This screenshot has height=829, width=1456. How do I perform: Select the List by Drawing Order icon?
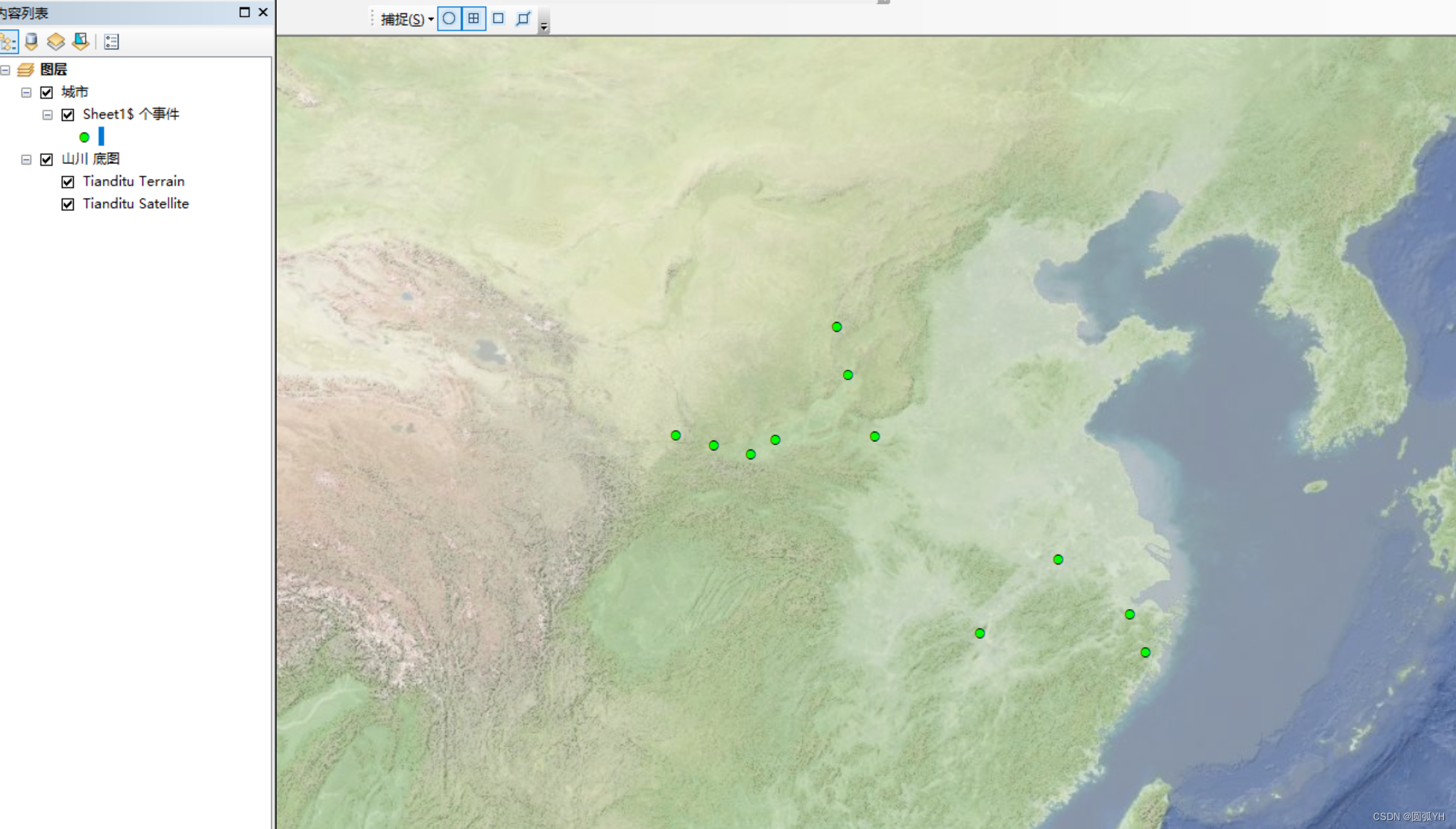point(9,42)
